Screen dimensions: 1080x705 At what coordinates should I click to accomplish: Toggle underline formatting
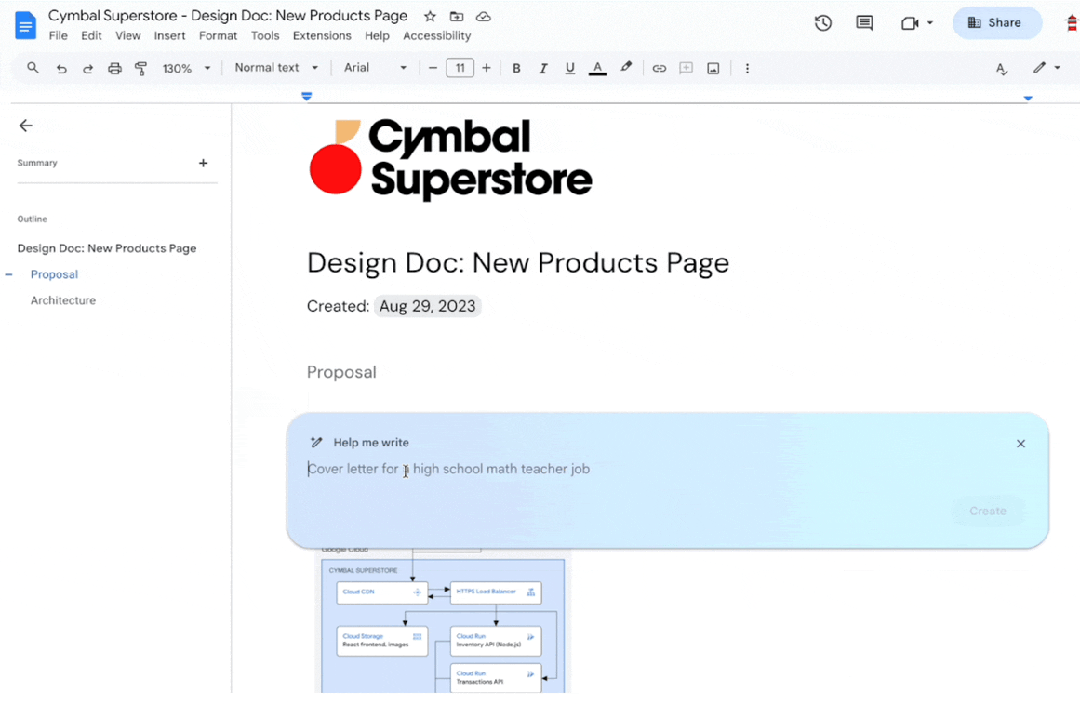pyautogui.click(x=570, y=68)
